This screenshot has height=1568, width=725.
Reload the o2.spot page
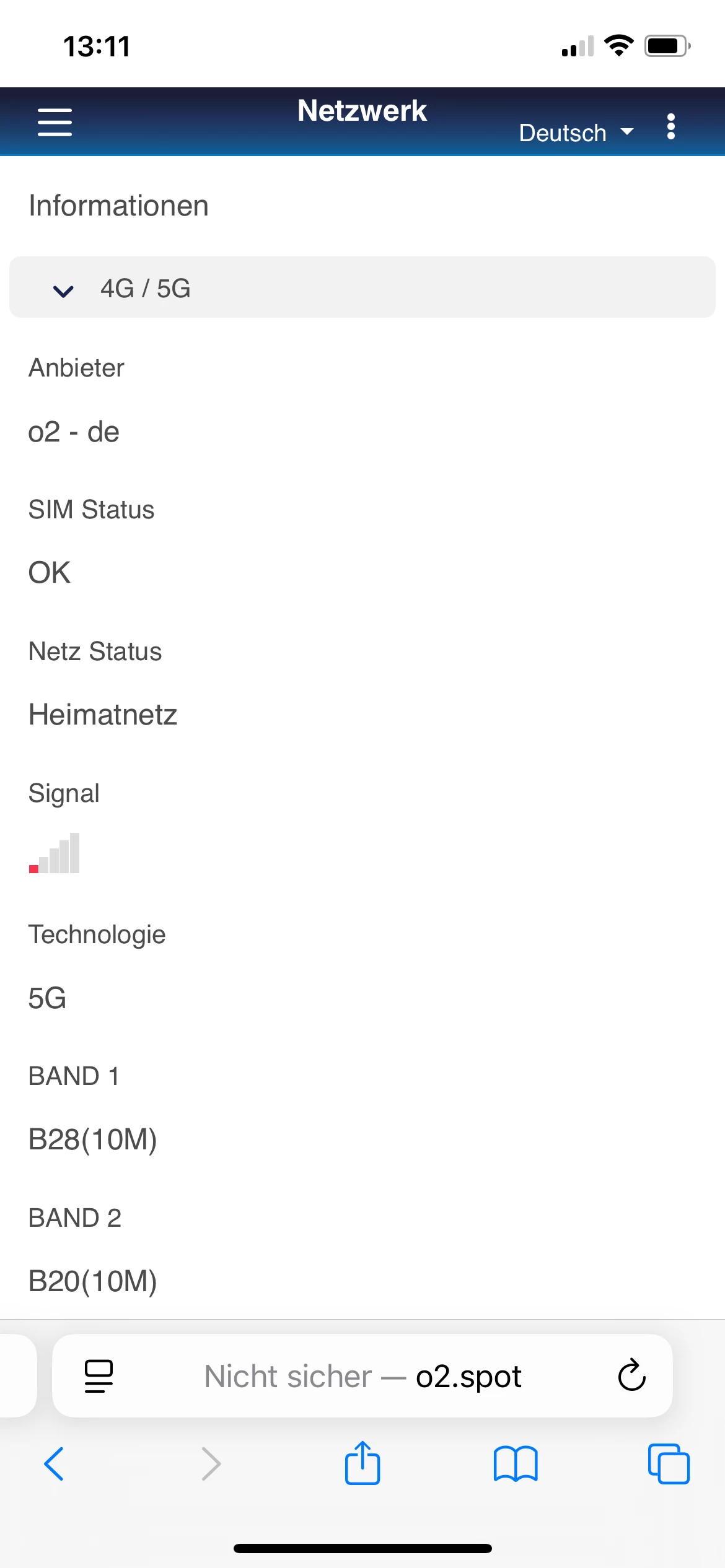pyautogui.click(x=631, y=1375)
